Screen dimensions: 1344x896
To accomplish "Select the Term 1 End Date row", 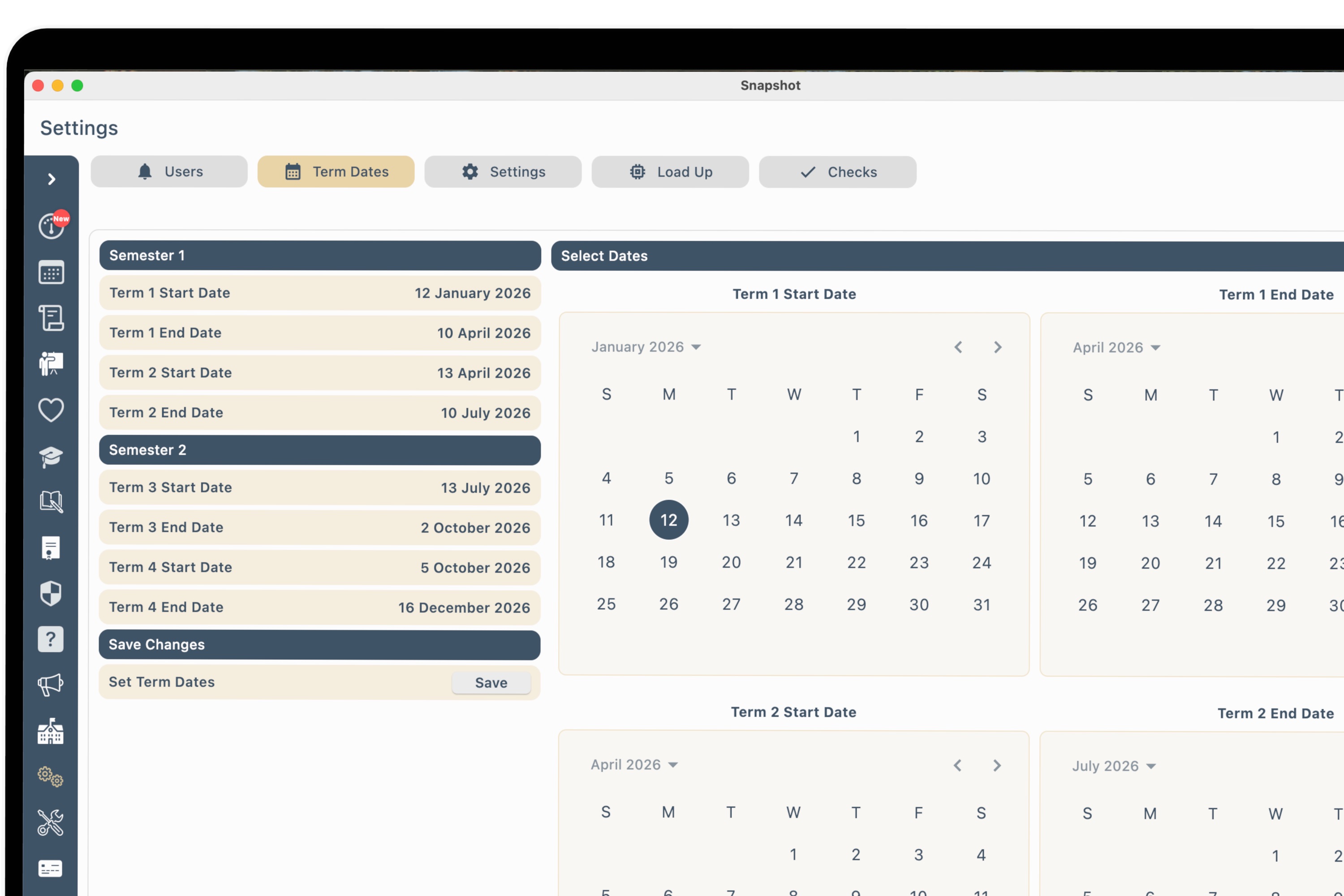I will pyautogui.click(x=320, y=332).
